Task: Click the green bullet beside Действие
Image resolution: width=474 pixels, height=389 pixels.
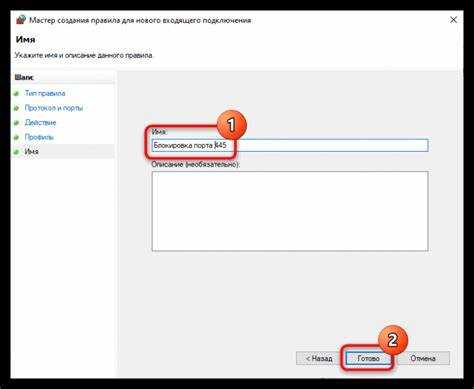Action: (16, 123)
